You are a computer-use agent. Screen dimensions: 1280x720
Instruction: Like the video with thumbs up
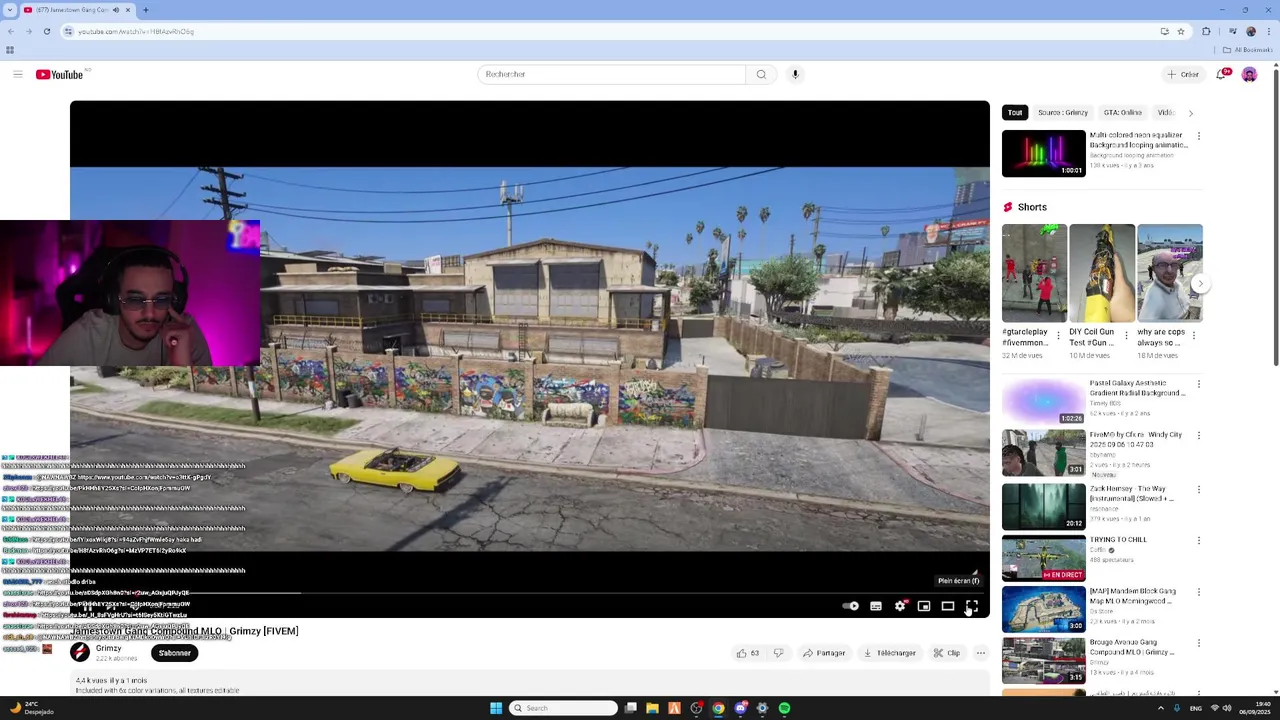[x=747, y=653]
